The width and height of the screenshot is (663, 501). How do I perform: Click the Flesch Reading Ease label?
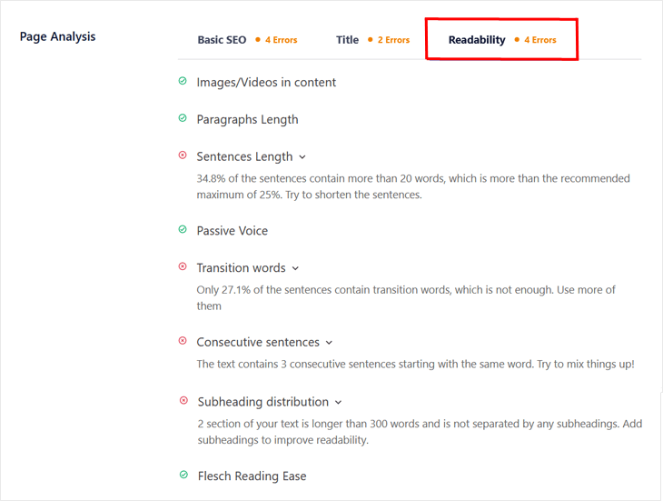coord(251,476)
